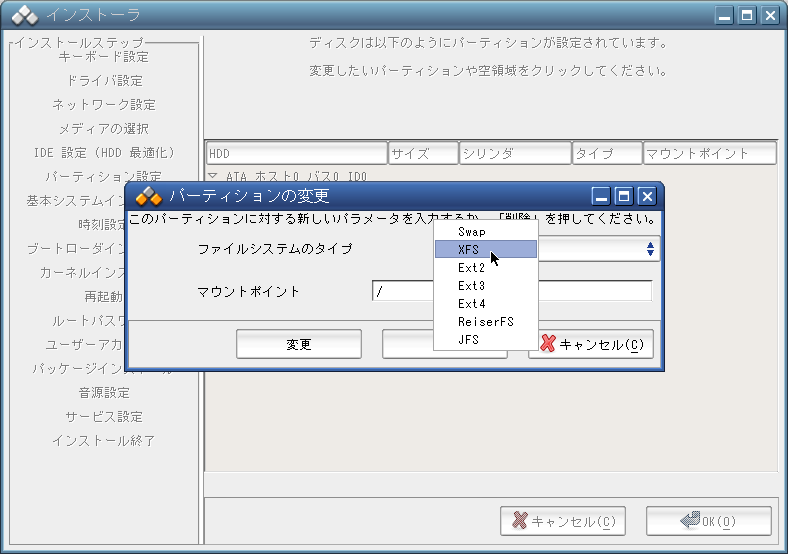Choose ReiserFS from the dropdown list

[x=486, y=322]
